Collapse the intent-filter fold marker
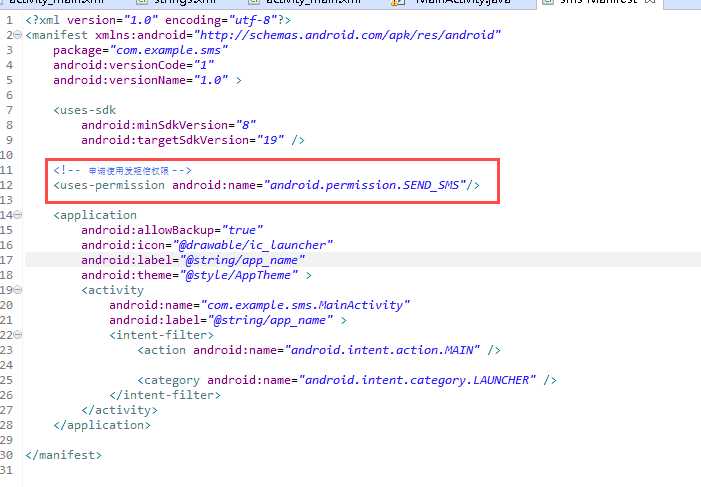 (18, 335)
